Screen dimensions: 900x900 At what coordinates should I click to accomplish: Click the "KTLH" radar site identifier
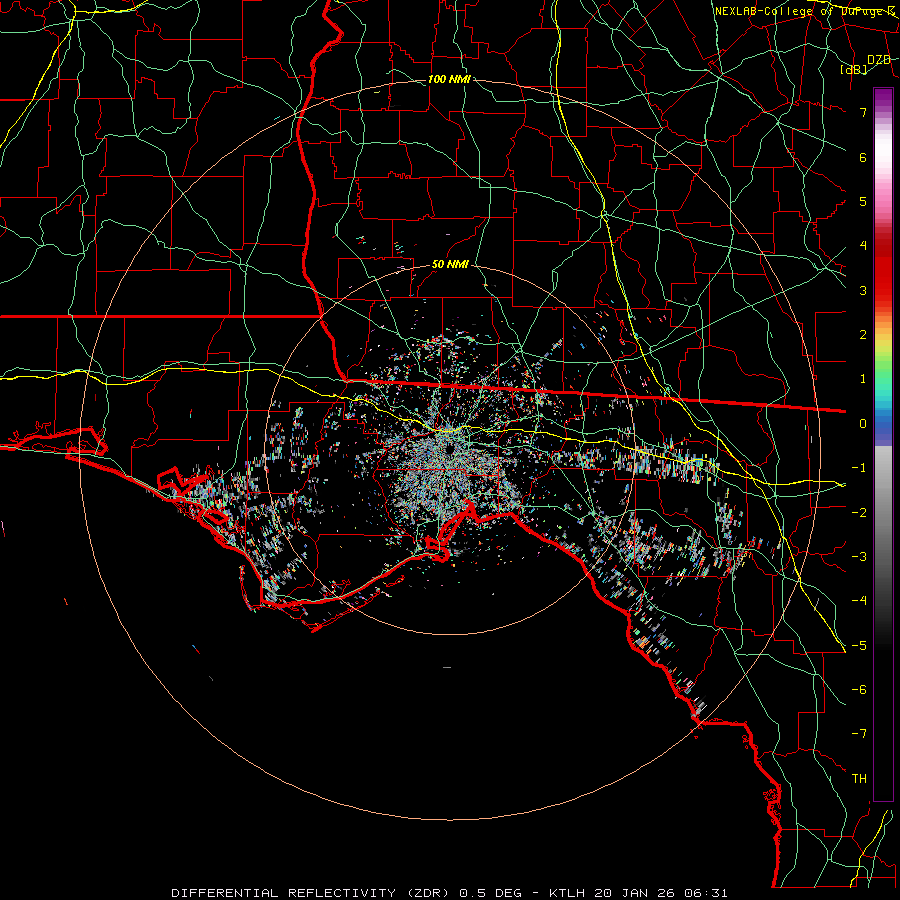pyautogui.click(x=567, y=893)
